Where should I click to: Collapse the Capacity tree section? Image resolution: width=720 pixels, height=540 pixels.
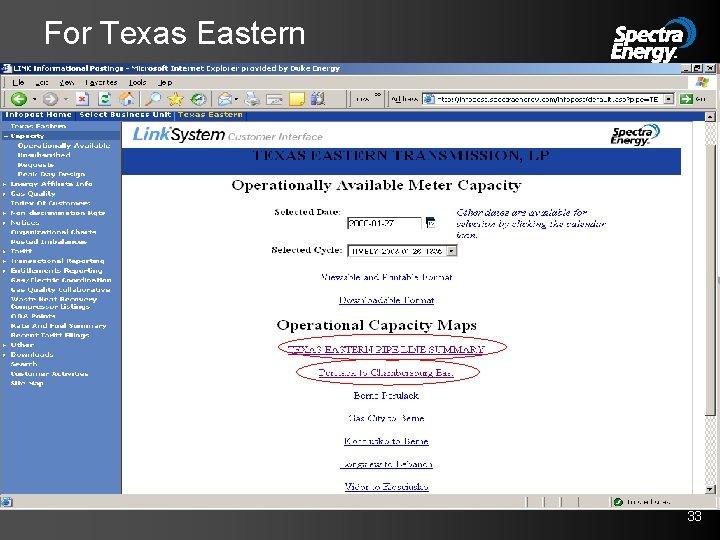click(6, 136)
